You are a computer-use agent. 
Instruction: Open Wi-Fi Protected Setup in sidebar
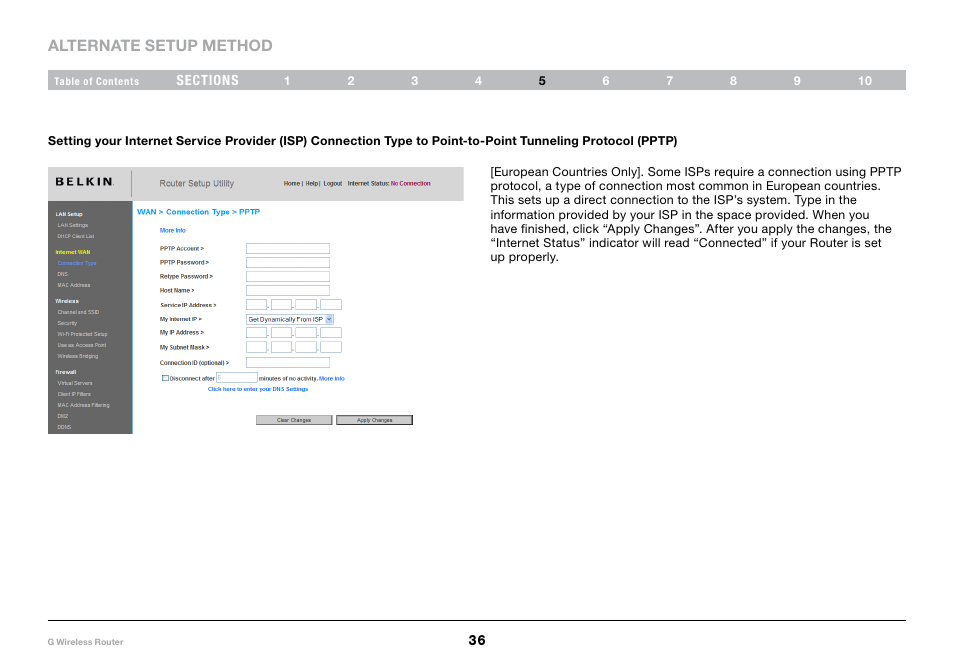click(x=82, y=334)
